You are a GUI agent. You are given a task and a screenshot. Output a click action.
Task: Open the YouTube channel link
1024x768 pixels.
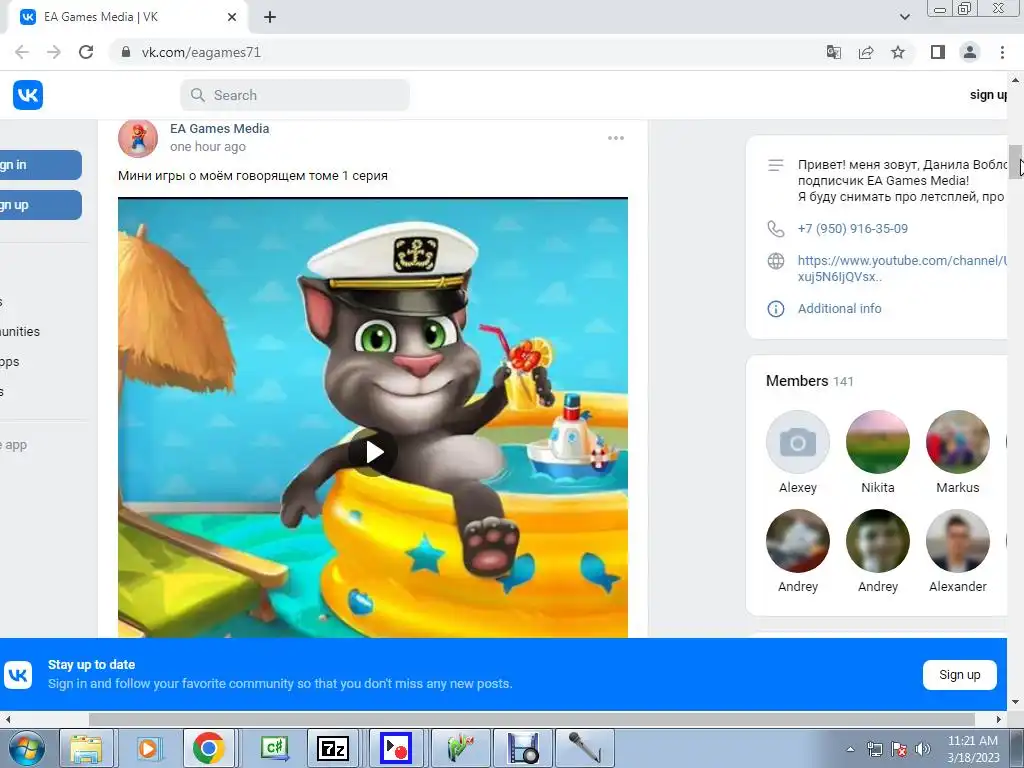[902, 268]
